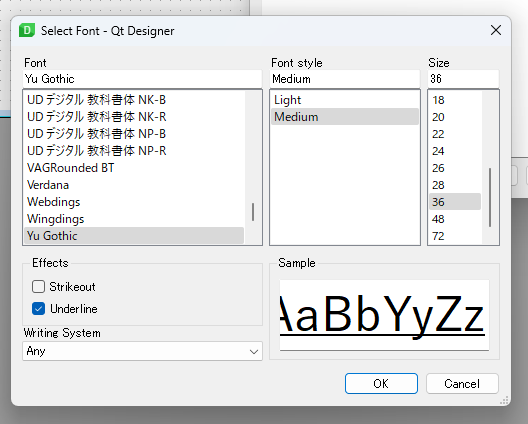Choose Verdana in the font list
The image size is (528, 424).
[134, 185]
